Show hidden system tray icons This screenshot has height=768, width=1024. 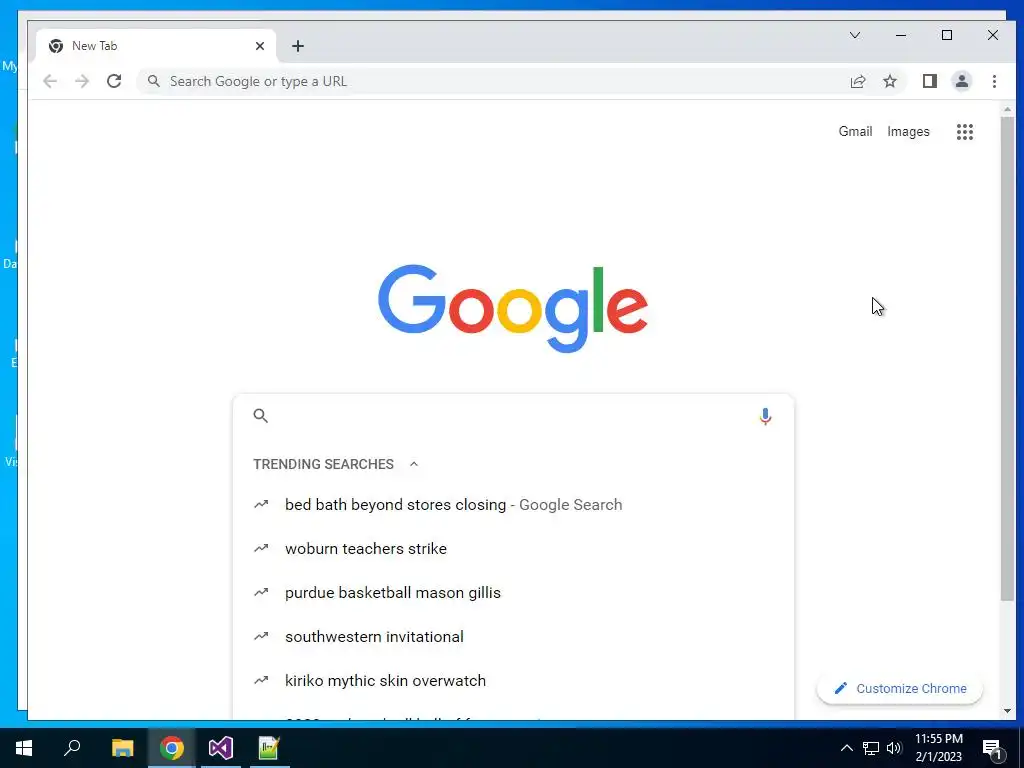[x=846, y=748]
